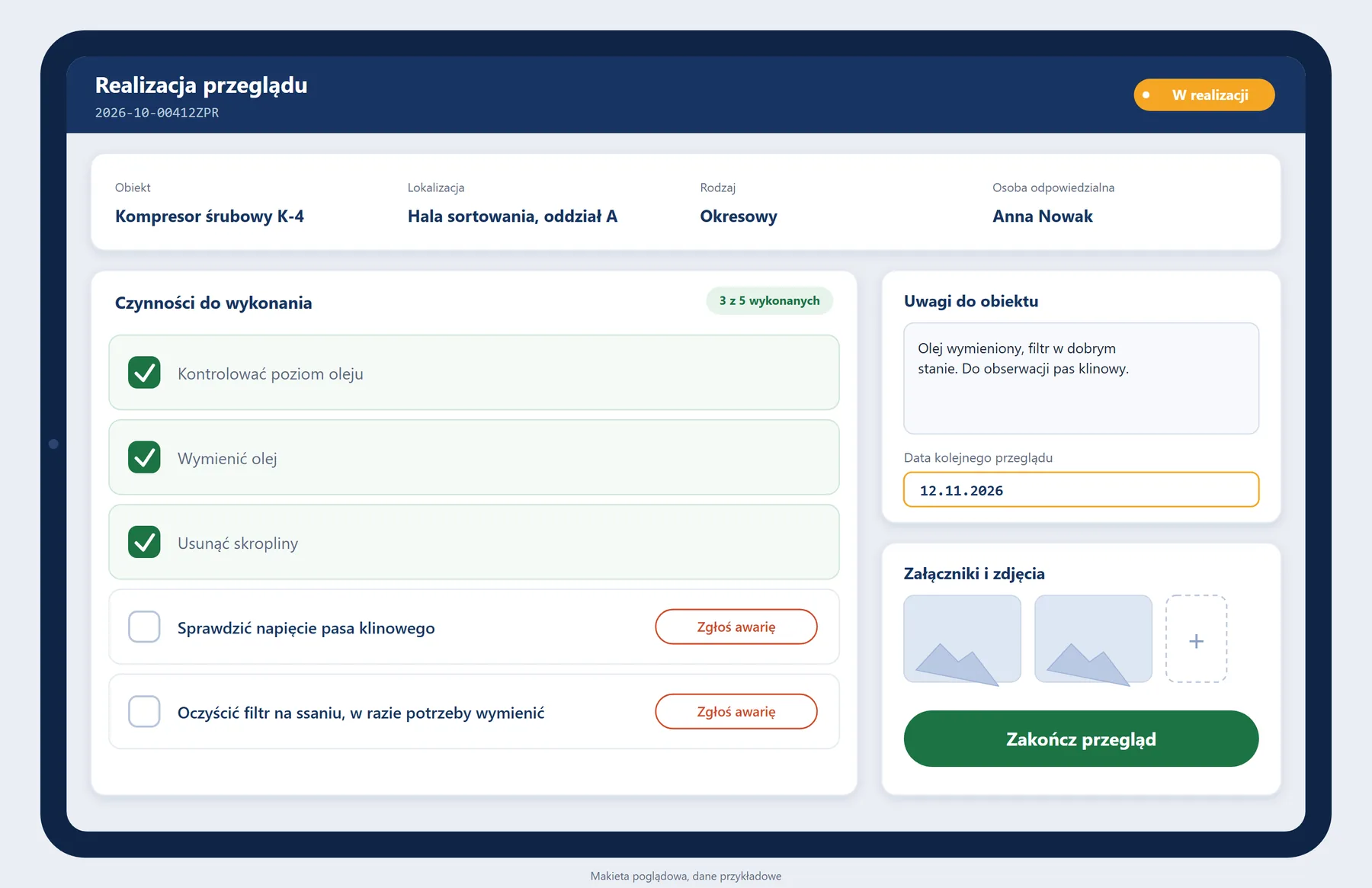Screen dimensions: 1372x888
Task: Select the Kompresor śrubowy K-4 object name
Action: click(210, 216)
